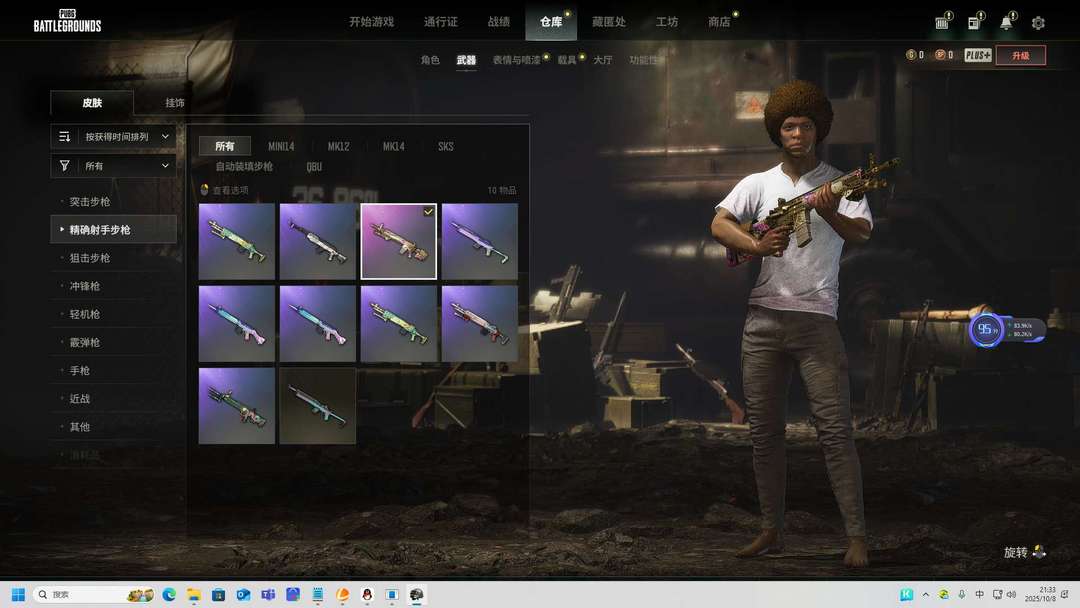Select the first weapon skin thumbnail

click(237, 241)
